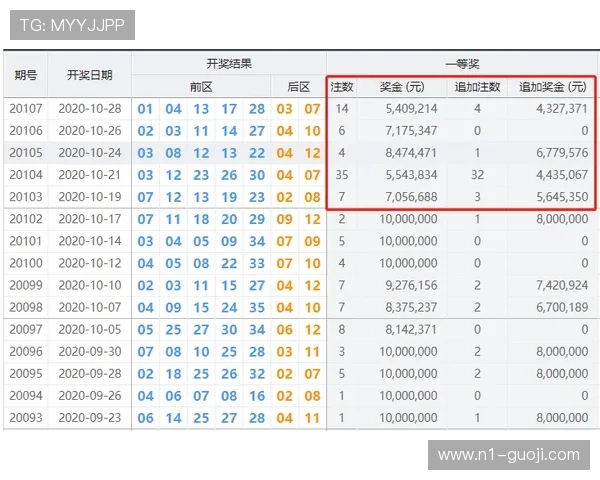The width and height of the screenshot is (600, 480).
Task: Click the 开奖日期 column header
Action: (89, 75)
